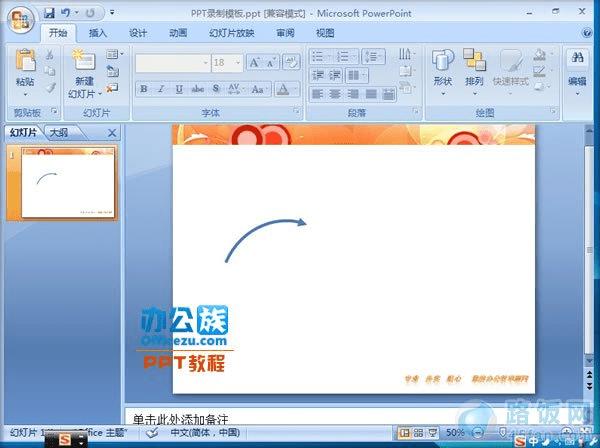Change character spacing AV icon
Image resolution: width=600 pixels, height=448 pixels.
pos(234,89)
